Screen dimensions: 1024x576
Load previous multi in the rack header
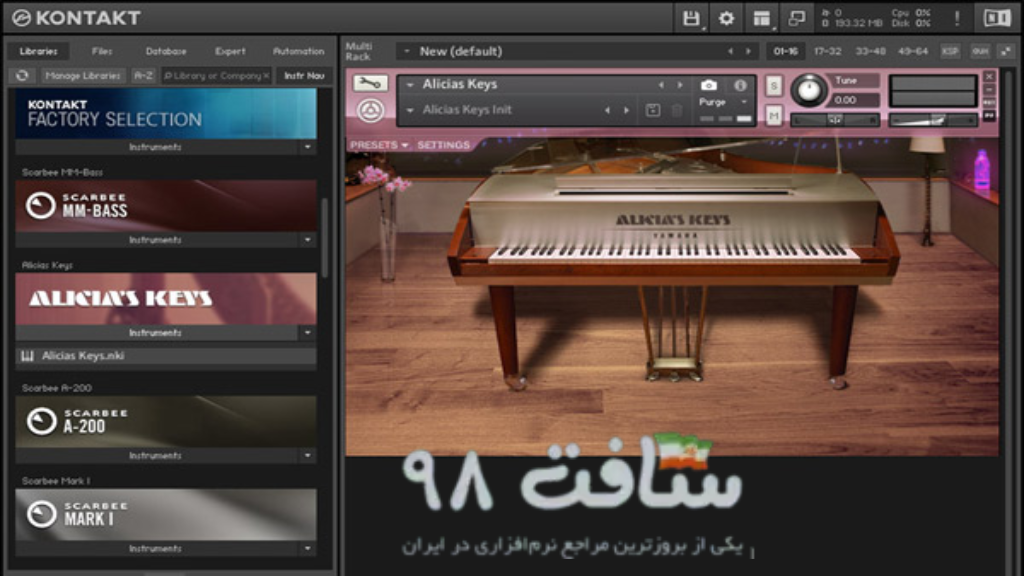[x=730, y=51]
